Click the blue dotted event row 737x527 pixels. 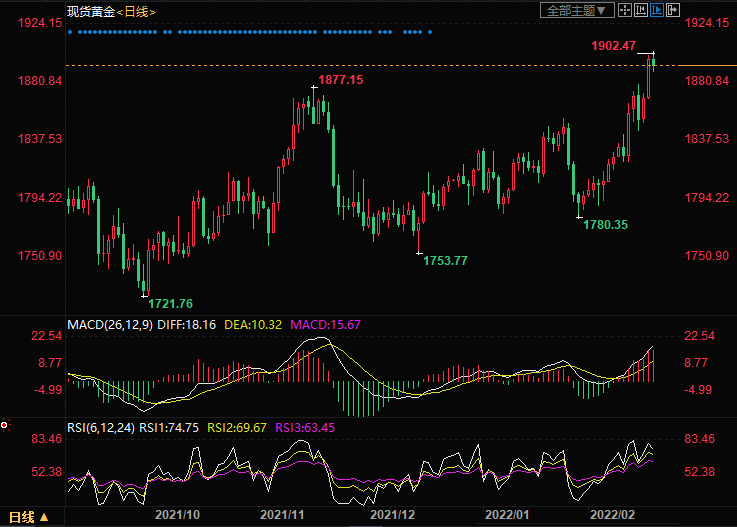tap(250, 32)
